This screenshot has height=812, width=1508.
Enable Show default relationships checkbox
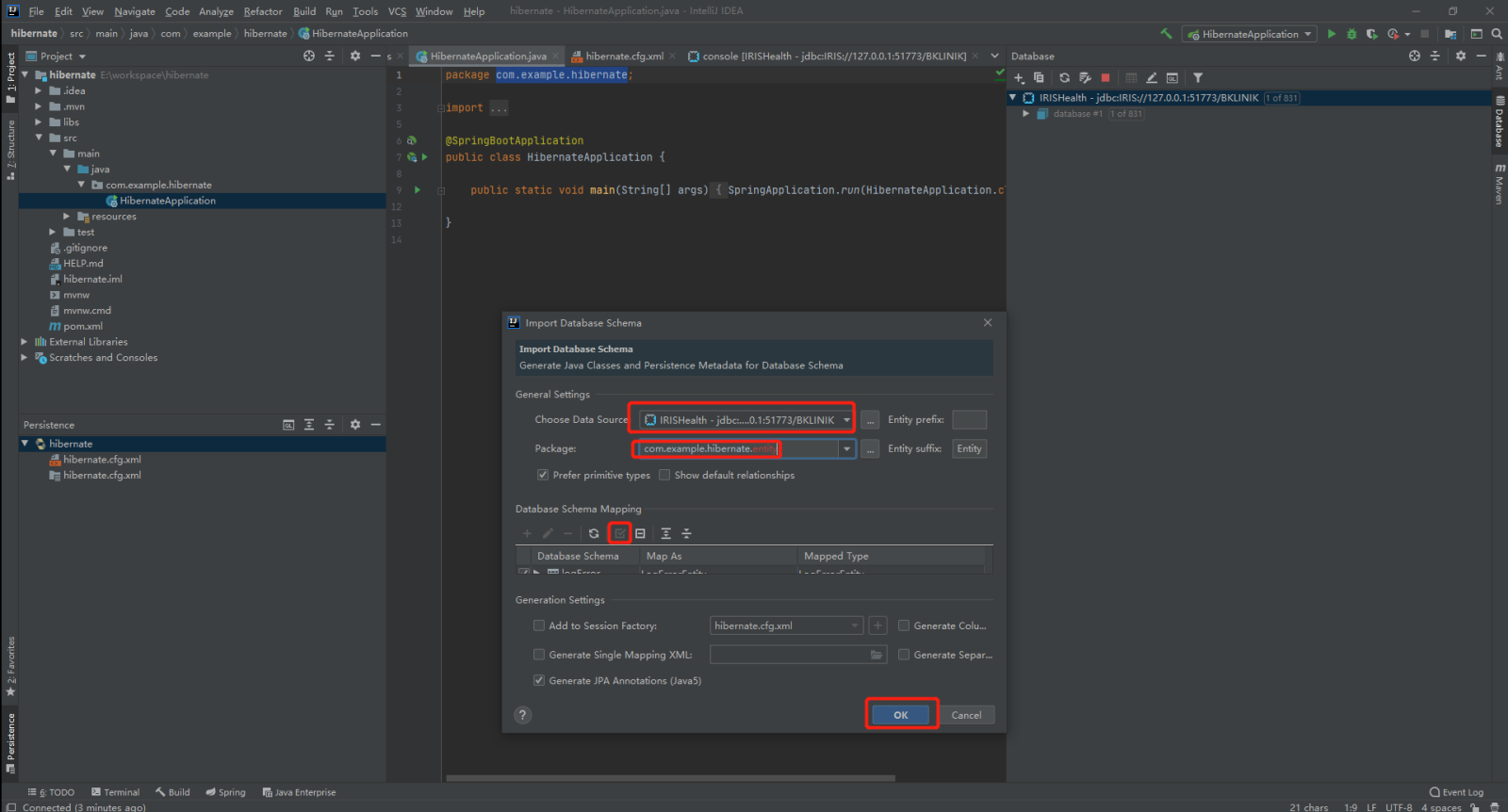point(664,475)
